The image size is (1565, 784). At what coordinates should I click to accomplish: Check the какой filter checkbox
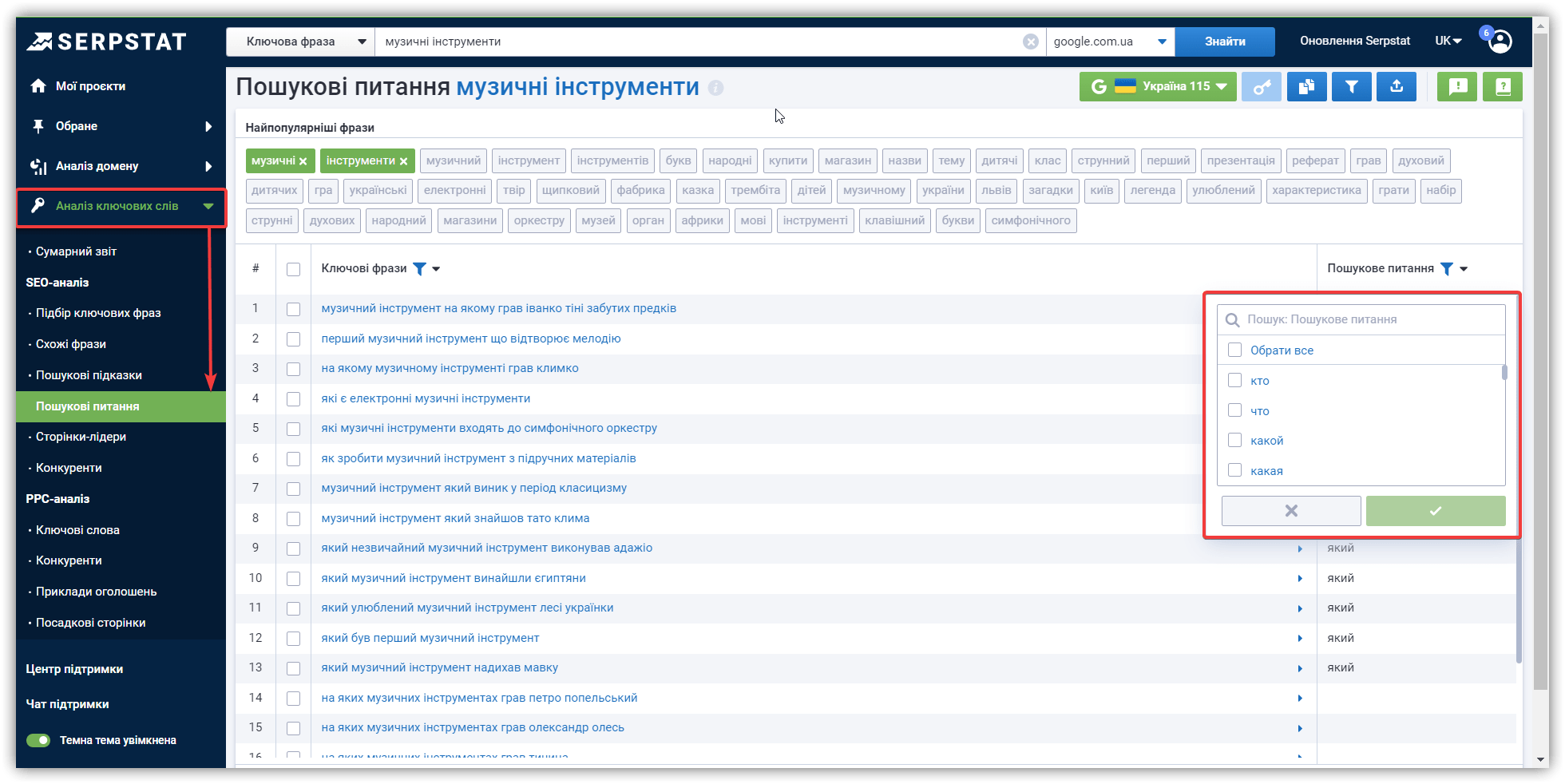point(1234,440)
